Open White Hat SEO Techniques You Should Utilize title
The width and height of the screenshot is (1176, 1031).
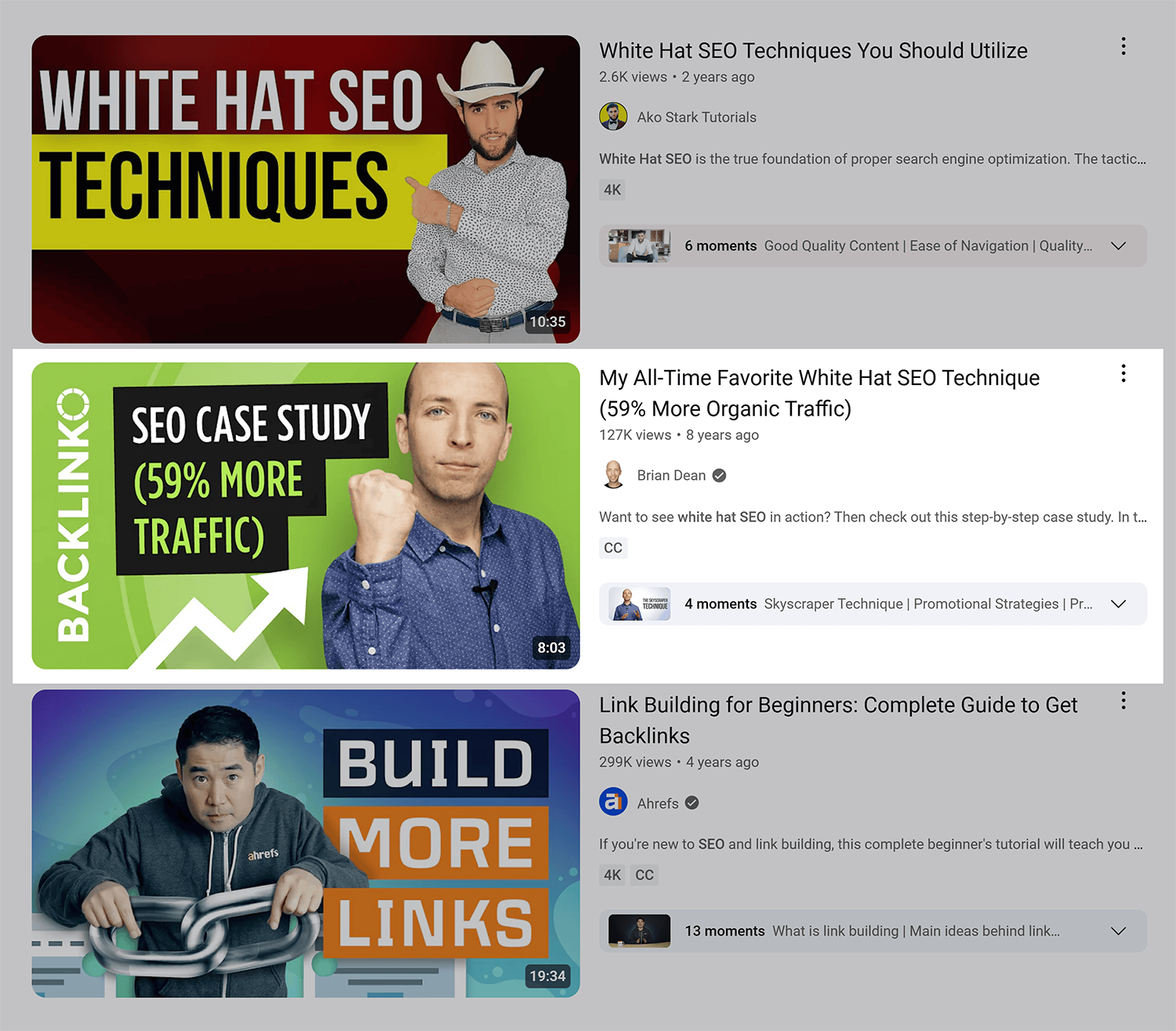(813, 51)
